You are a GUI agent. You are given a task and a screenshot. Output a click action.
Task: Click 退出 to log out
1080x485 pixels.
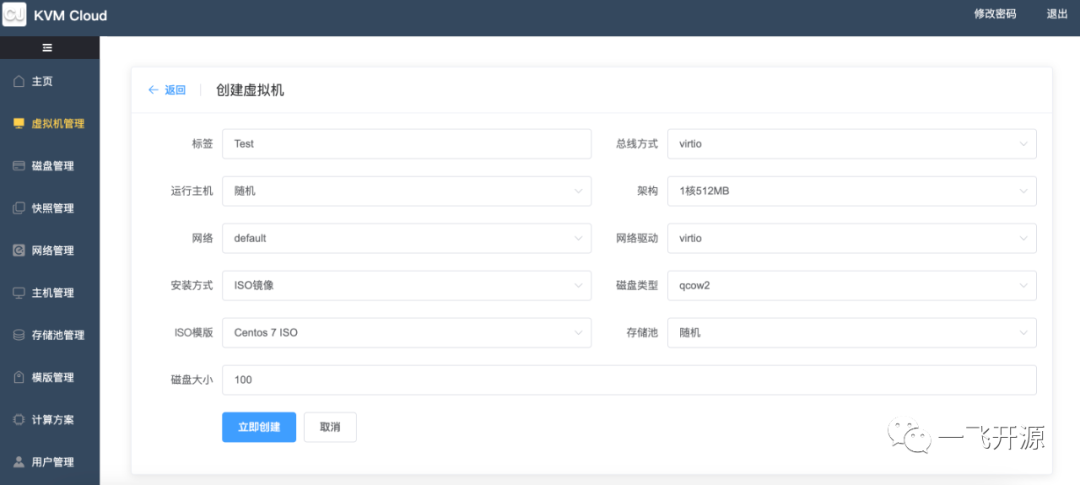point(1057,14)
